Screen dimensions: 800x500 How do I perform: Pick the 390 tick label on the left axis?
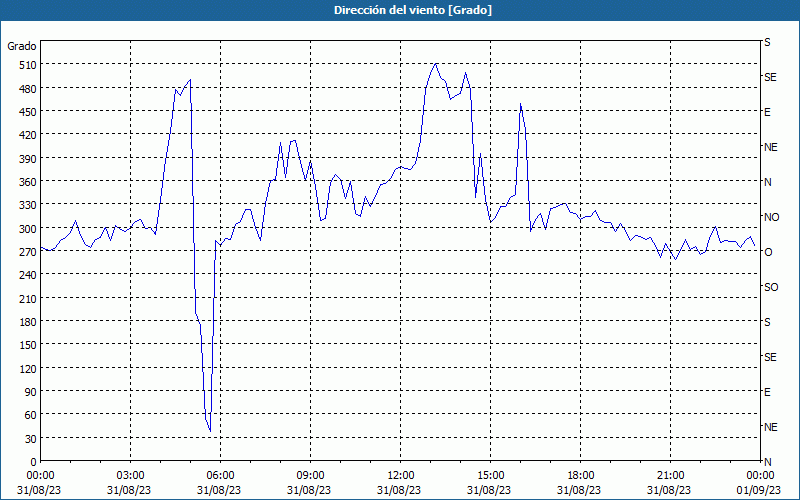pyautogui.click(x=28, y=159)
